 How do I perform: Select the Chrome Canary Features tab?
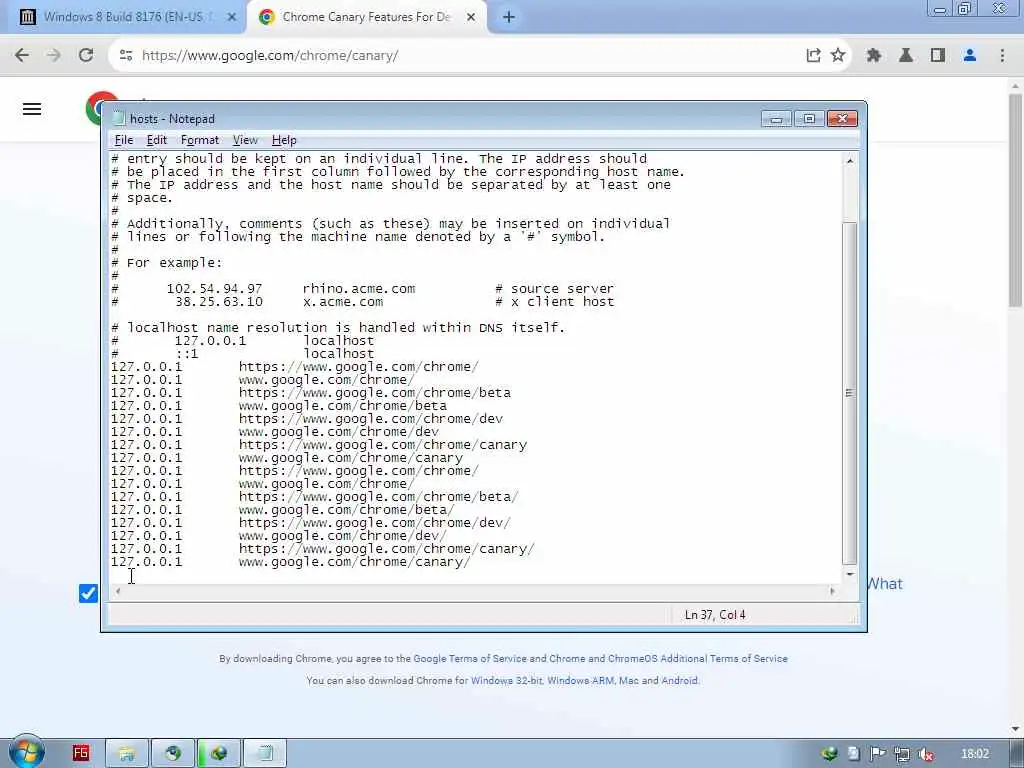pyautogui.click(x=366, y=18)
